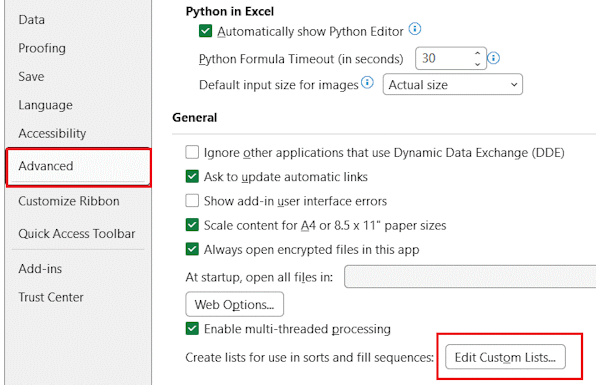Open the Trust Center category
596x385 pixels.
click(x=51, y=297)
